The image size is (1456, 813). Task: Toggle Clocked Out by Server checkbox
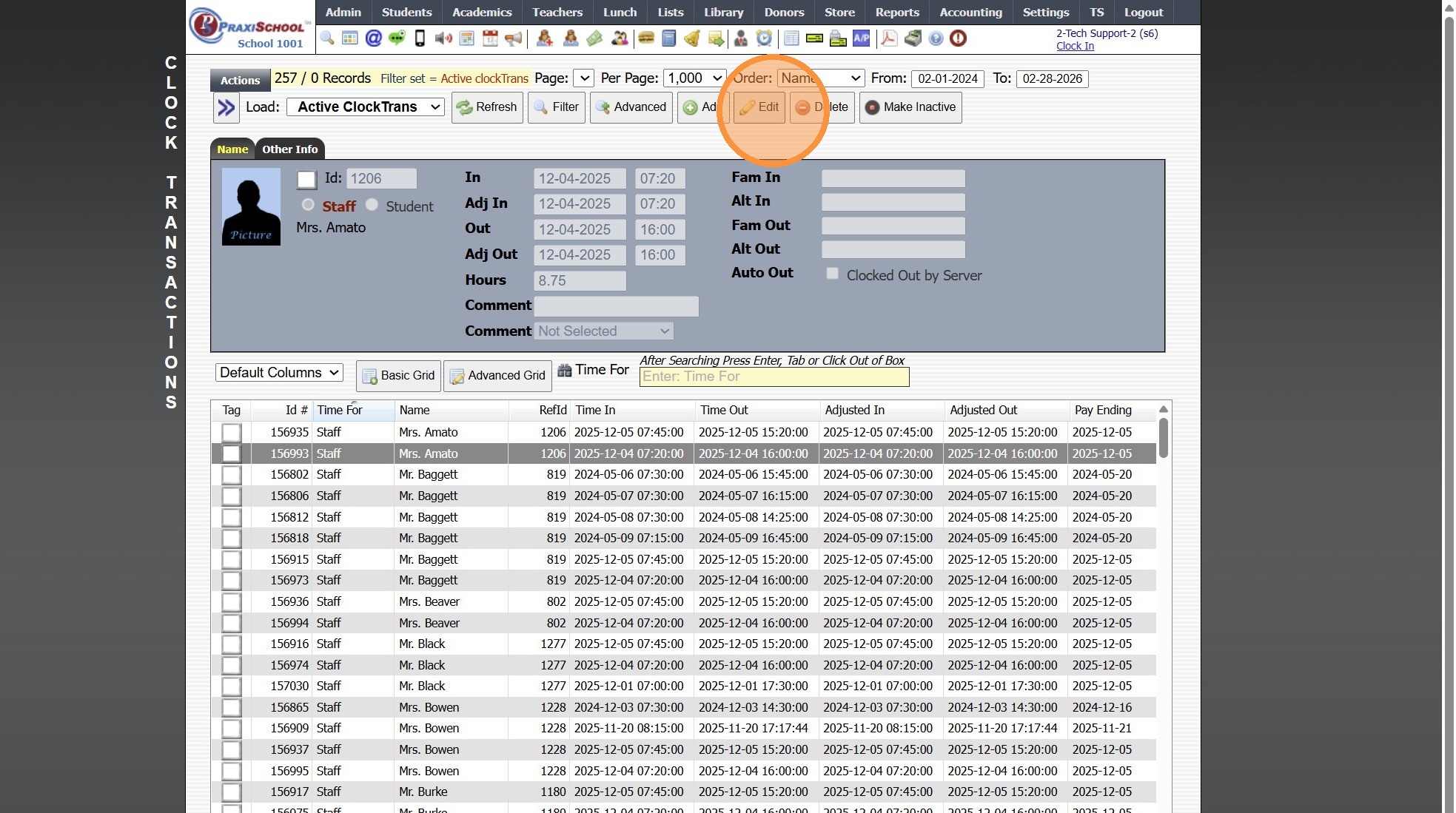click(x=833, y=274)
